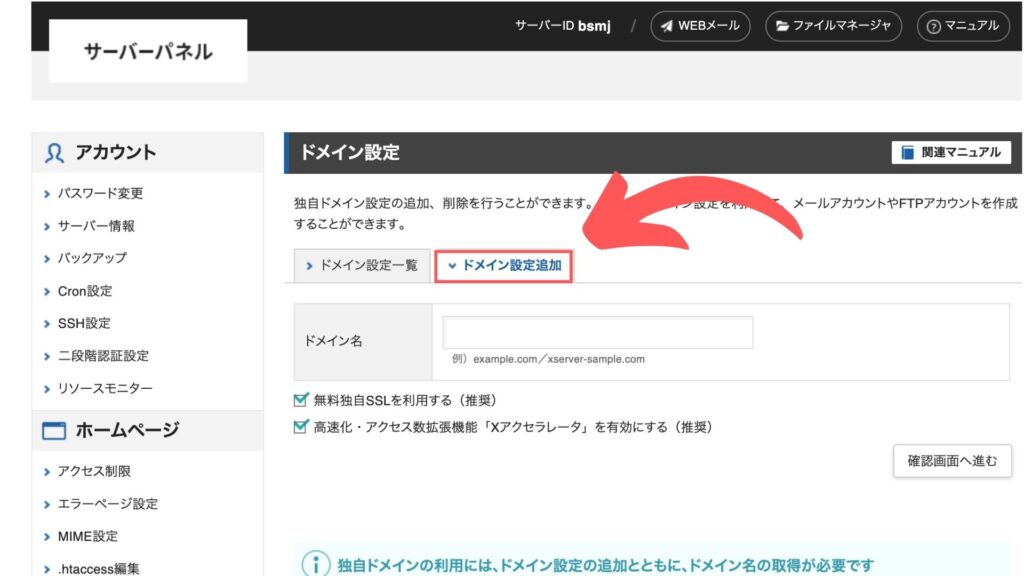This screenshot has height=576, width=1024.
Task: Switch to the ドメイン設定一覧 tab
Action: tap(362, 266)
